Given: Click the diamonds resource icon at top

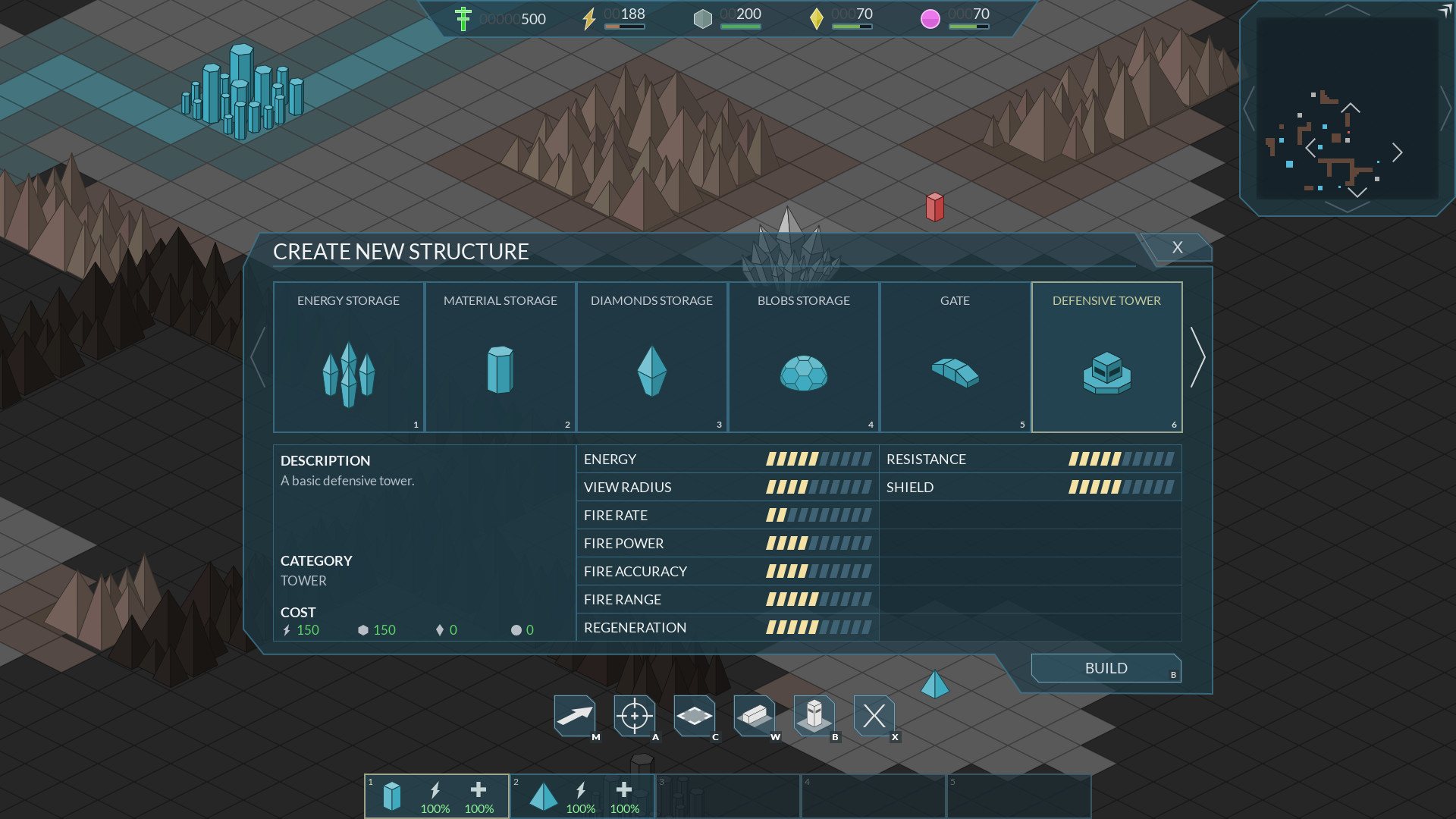Looking at the screenshot, I should [817, 18].
